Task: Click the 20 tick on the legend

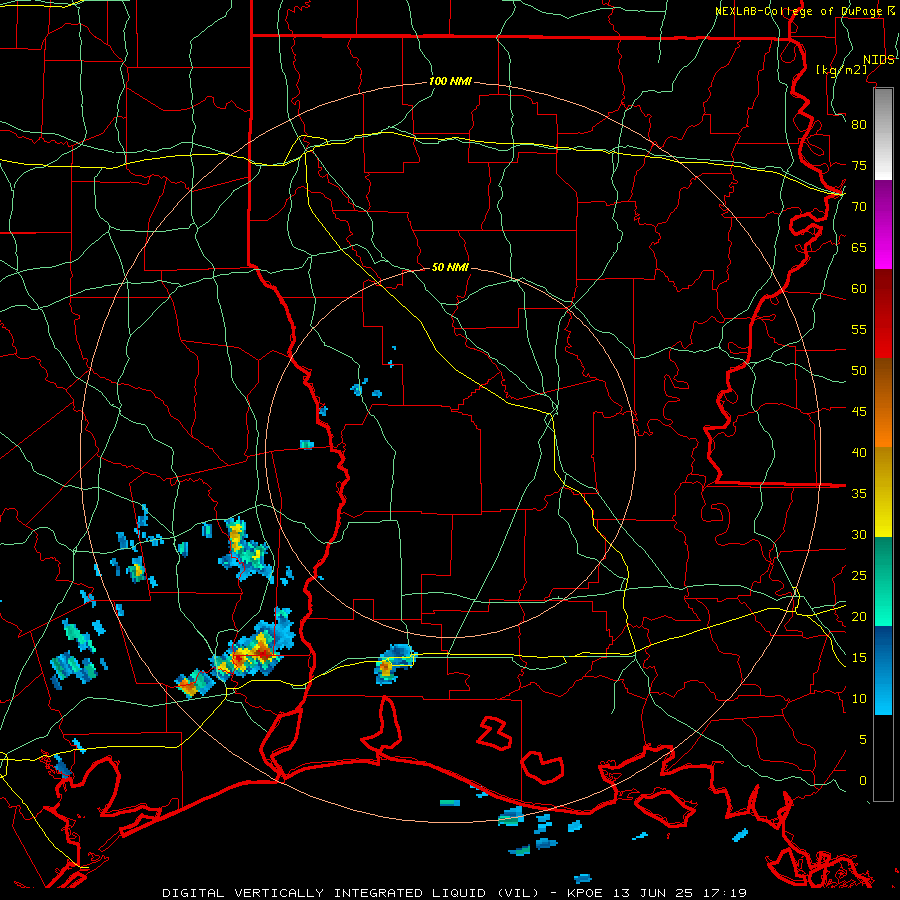Action: click(x=859, y=617)
